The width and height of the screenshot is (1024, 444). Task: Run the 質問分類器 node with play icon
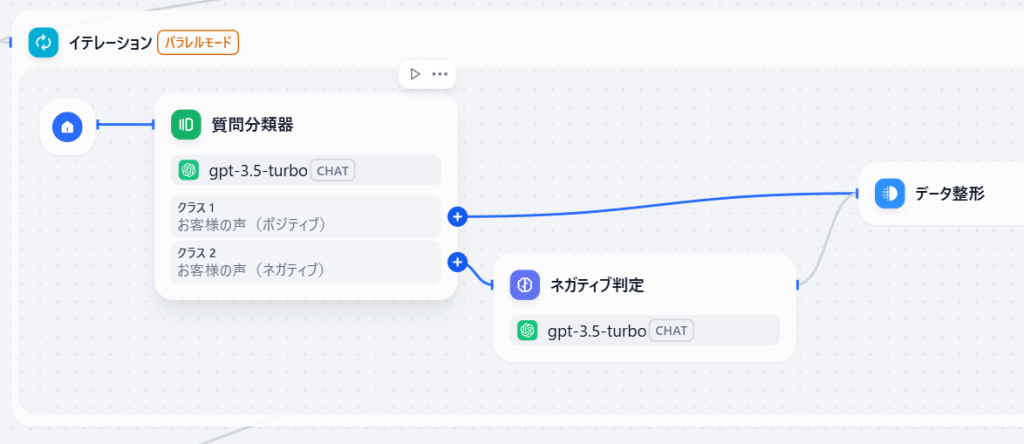[x=414, y=74]
